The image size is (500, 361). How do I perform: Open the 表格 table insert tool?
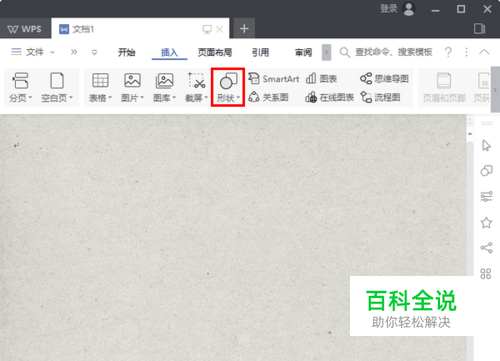100,87
